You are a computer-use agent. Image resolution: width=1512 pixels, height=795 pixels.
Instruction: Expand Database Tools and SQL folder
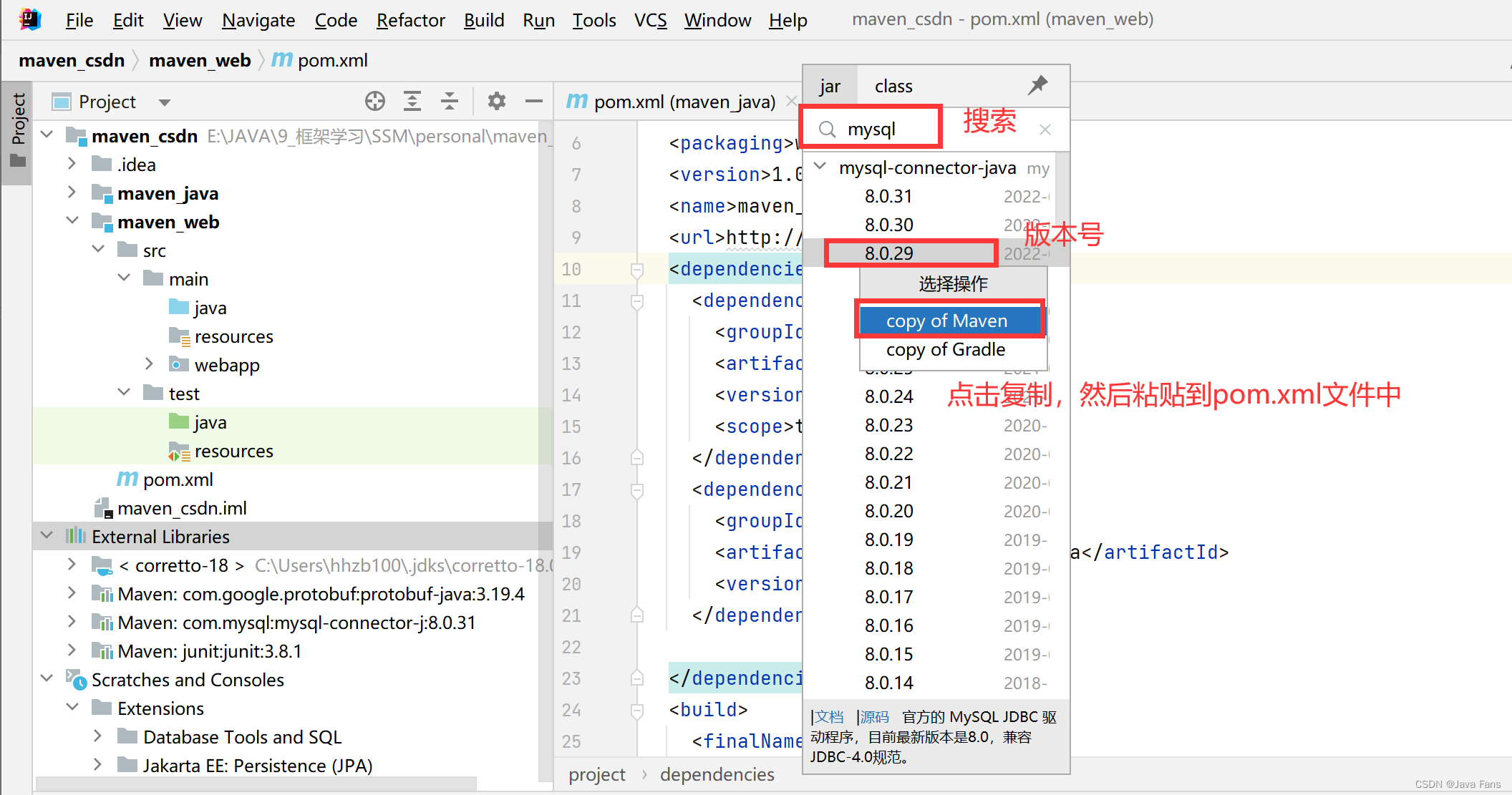[x=97, y=736]
